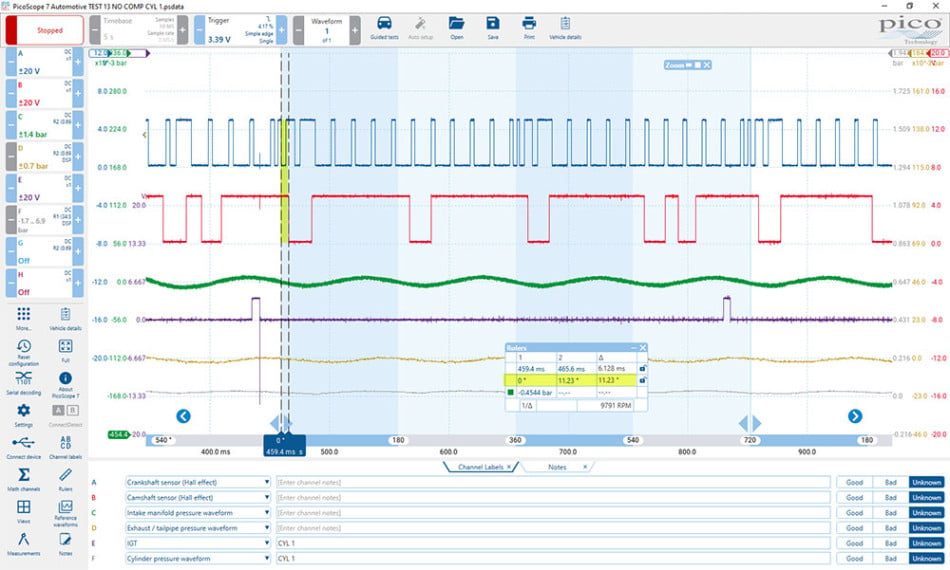
Task: Click the Save disk icon
Action: click(493, 28)
